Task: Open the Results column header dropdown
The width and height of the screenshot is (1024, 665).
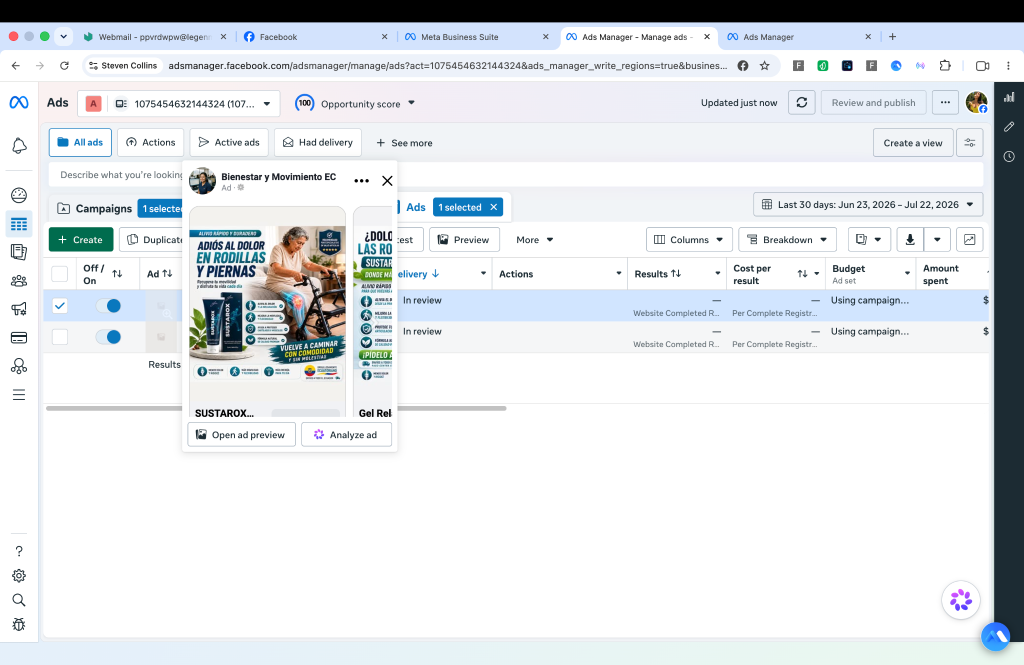Action: (x=718, y=274)
